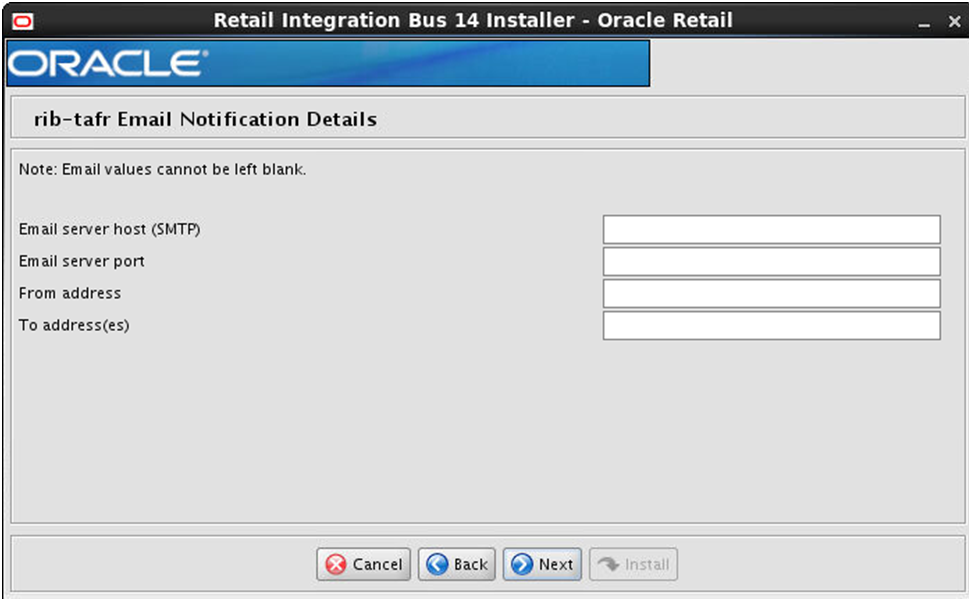Click the 'Email server port' label

tap(82, 261)
